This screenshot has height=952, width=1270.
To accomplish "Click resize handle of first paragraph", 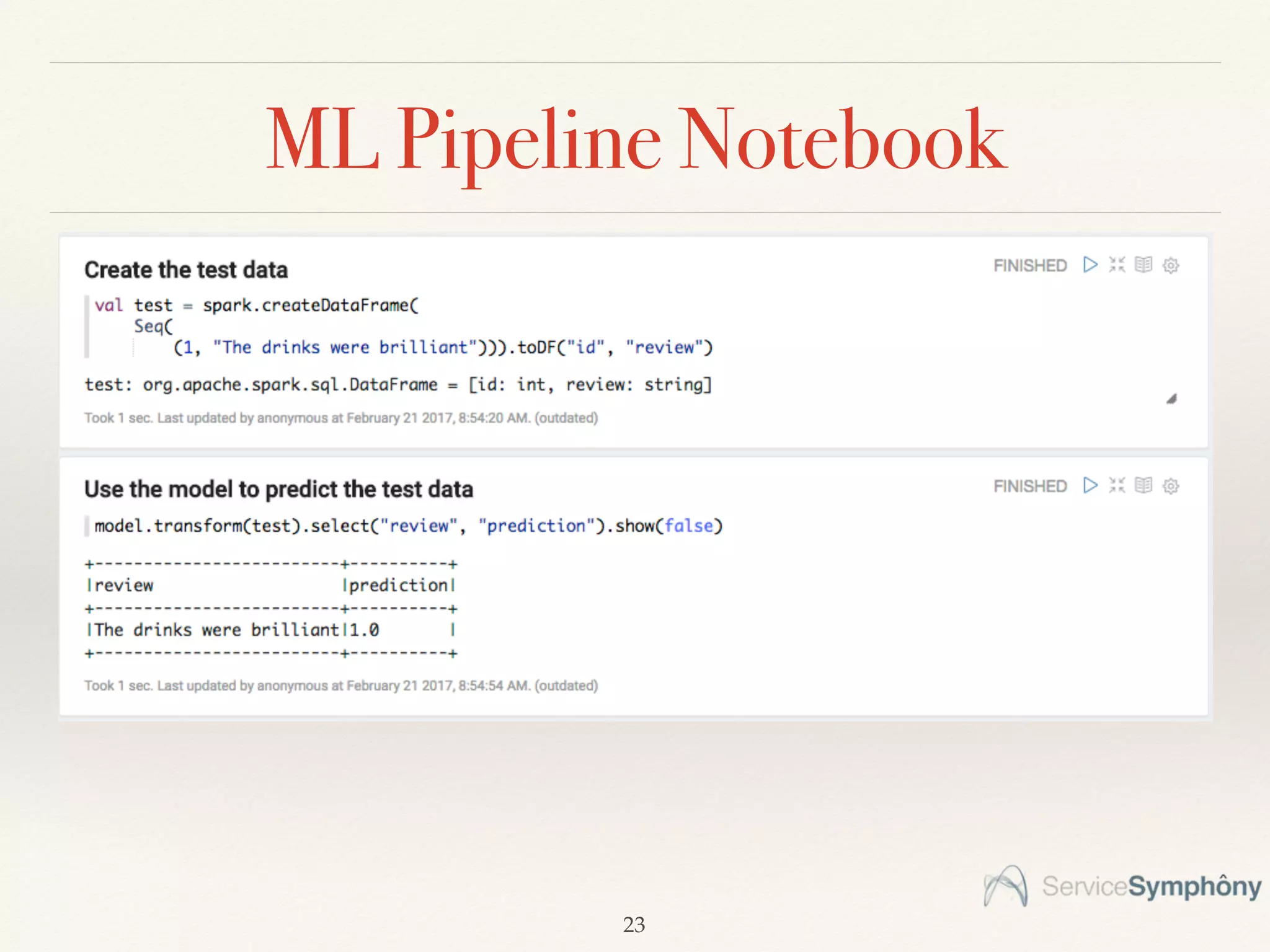I will [1171, 399].
